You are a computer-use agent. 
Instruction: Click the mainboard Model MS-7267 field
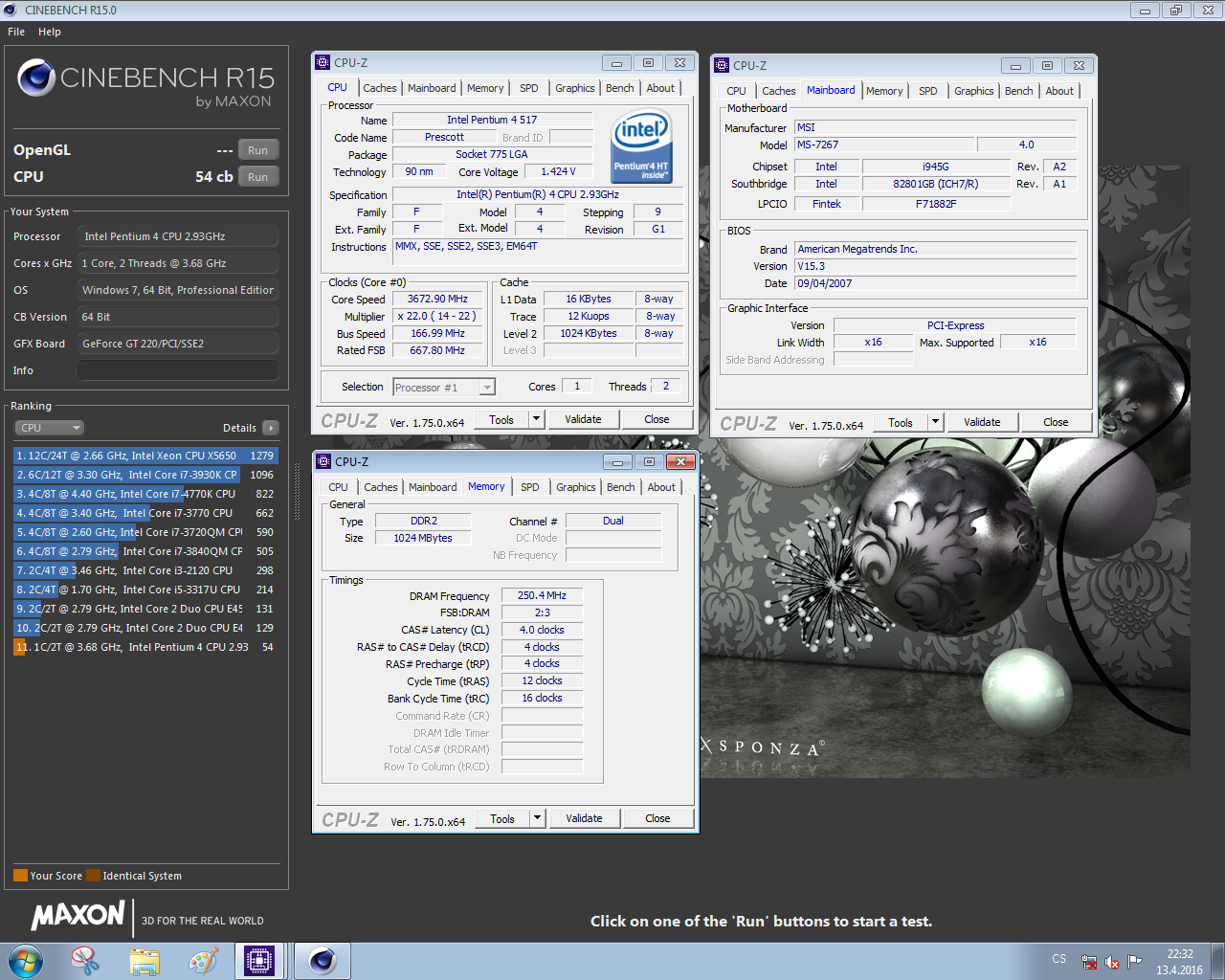pos(884,145)
